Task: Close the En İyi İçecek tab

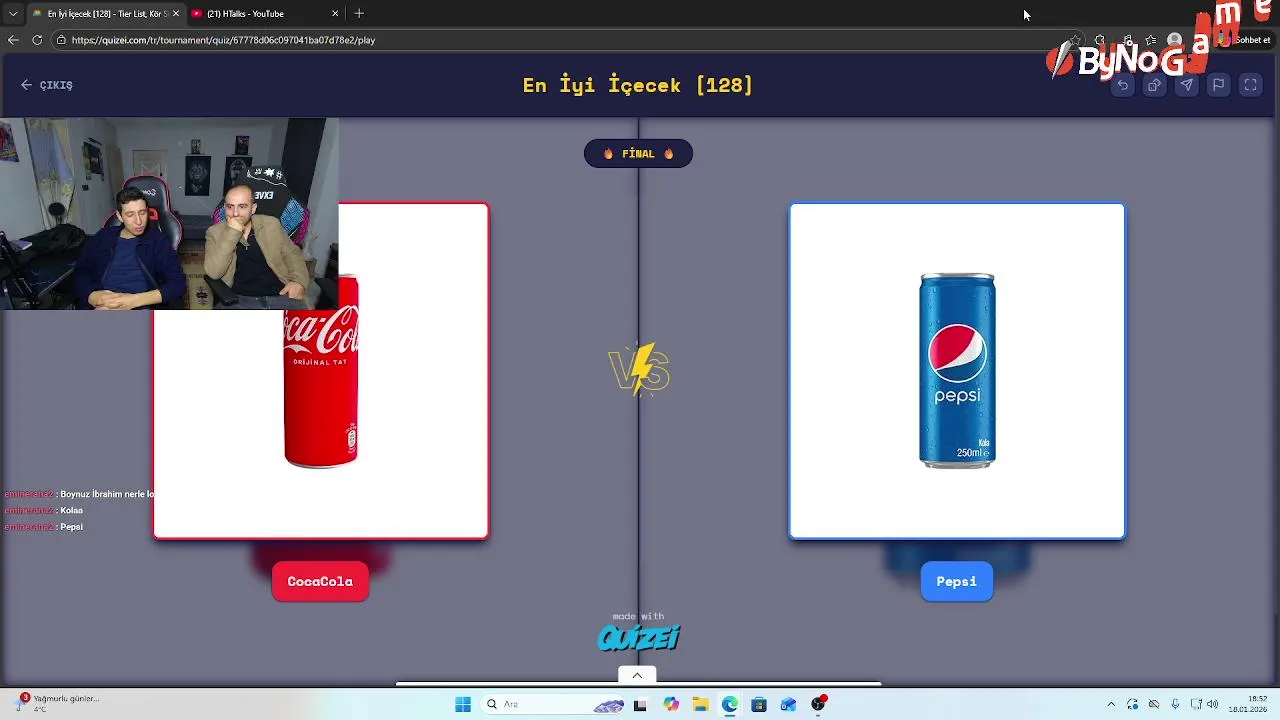Action: click(176, 13)
